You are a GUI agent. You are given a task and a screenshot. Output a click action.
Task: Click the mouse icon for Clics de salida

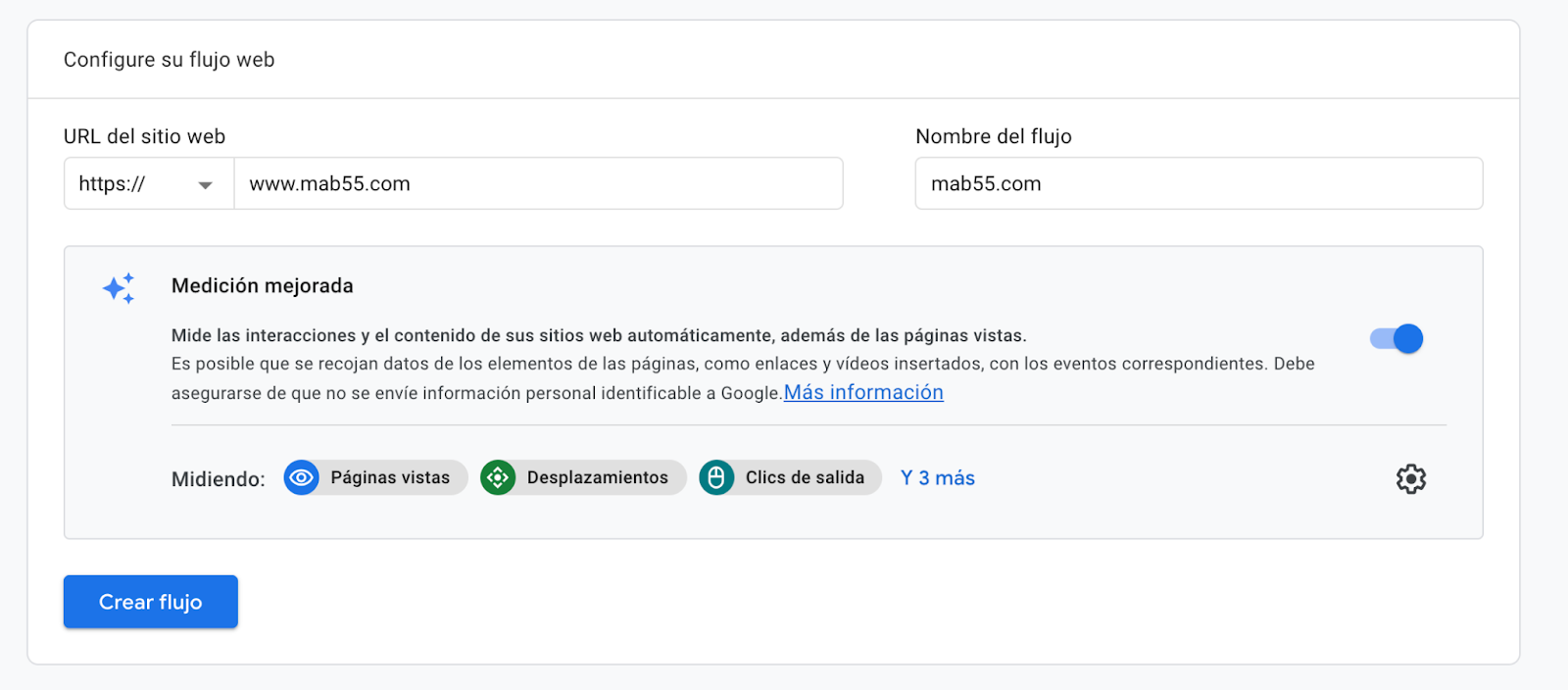tap(716, 478)
